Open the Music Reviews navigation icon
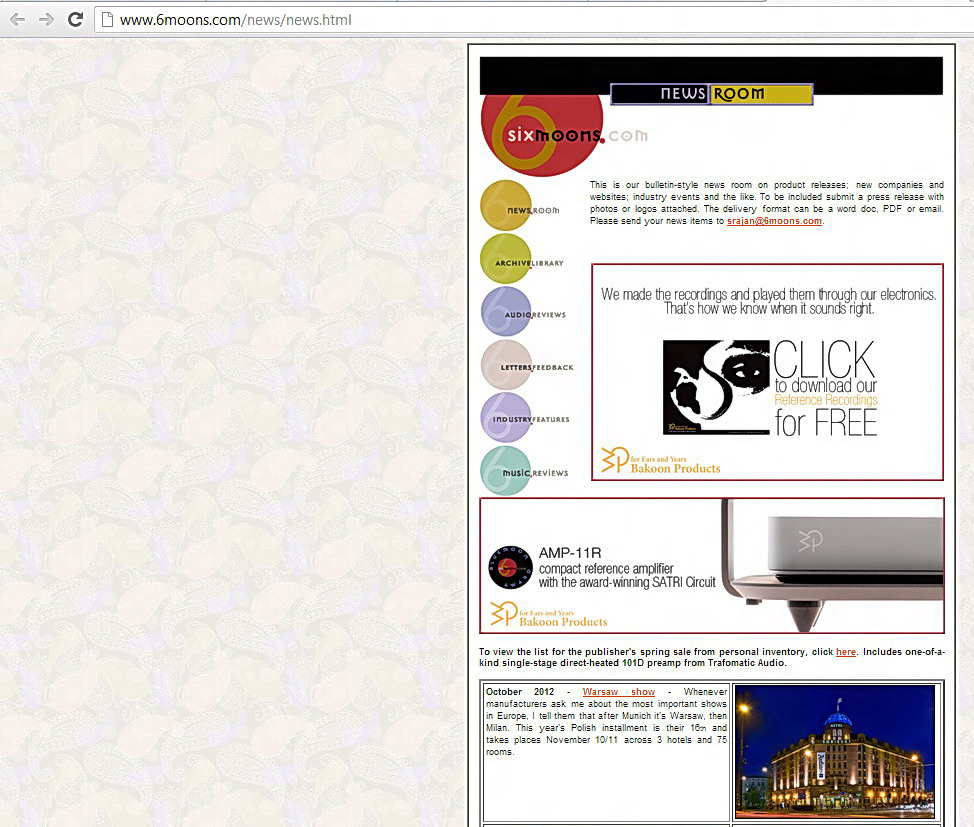This screenshot has height=827, width=974. [506, 471]
